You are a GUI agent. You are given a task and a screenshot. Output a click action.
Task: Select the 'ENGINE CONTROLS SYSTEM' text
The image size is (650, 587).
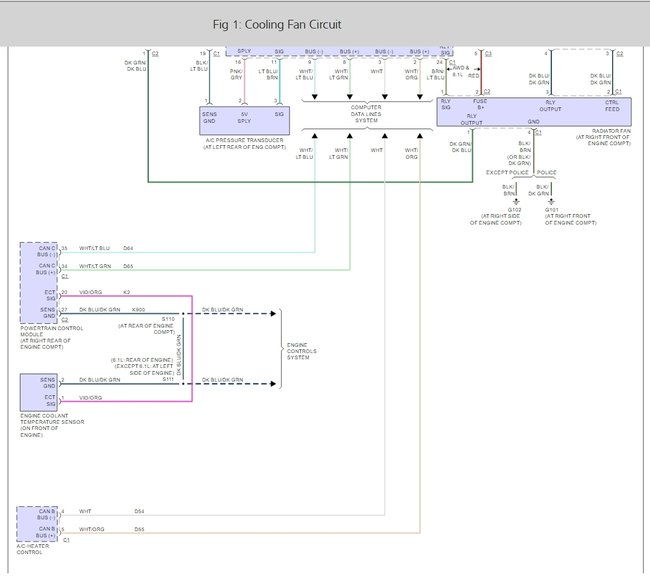coord(301,351)
